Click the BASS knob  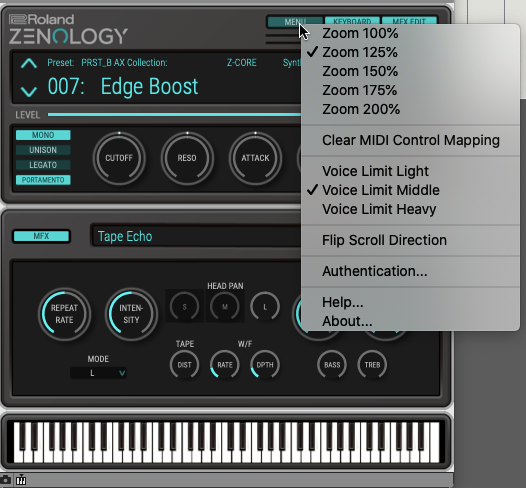(x=332, y=365)
